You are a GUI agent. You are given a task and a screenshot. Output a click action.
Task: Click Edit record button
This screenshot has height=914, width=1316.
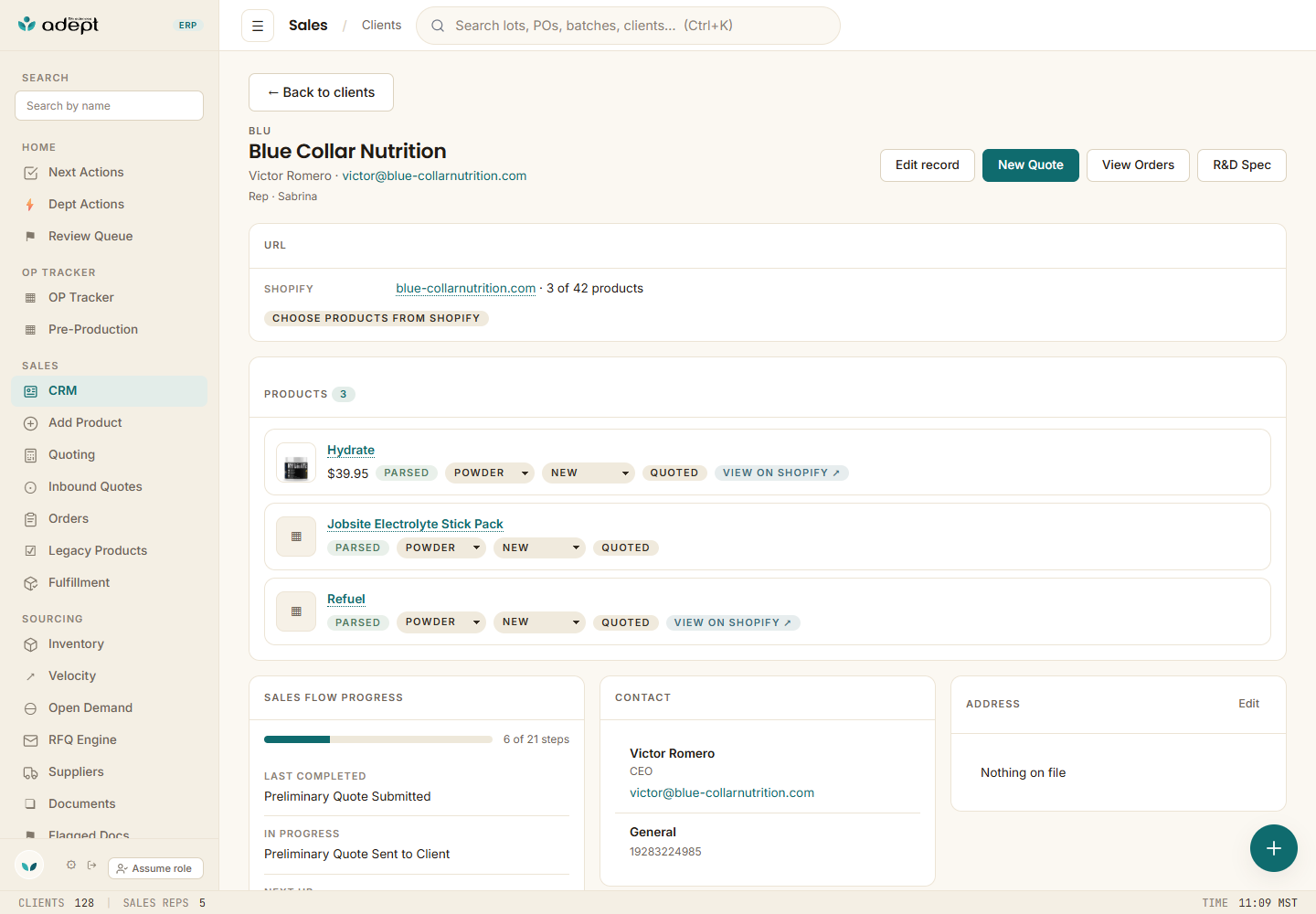928,165
